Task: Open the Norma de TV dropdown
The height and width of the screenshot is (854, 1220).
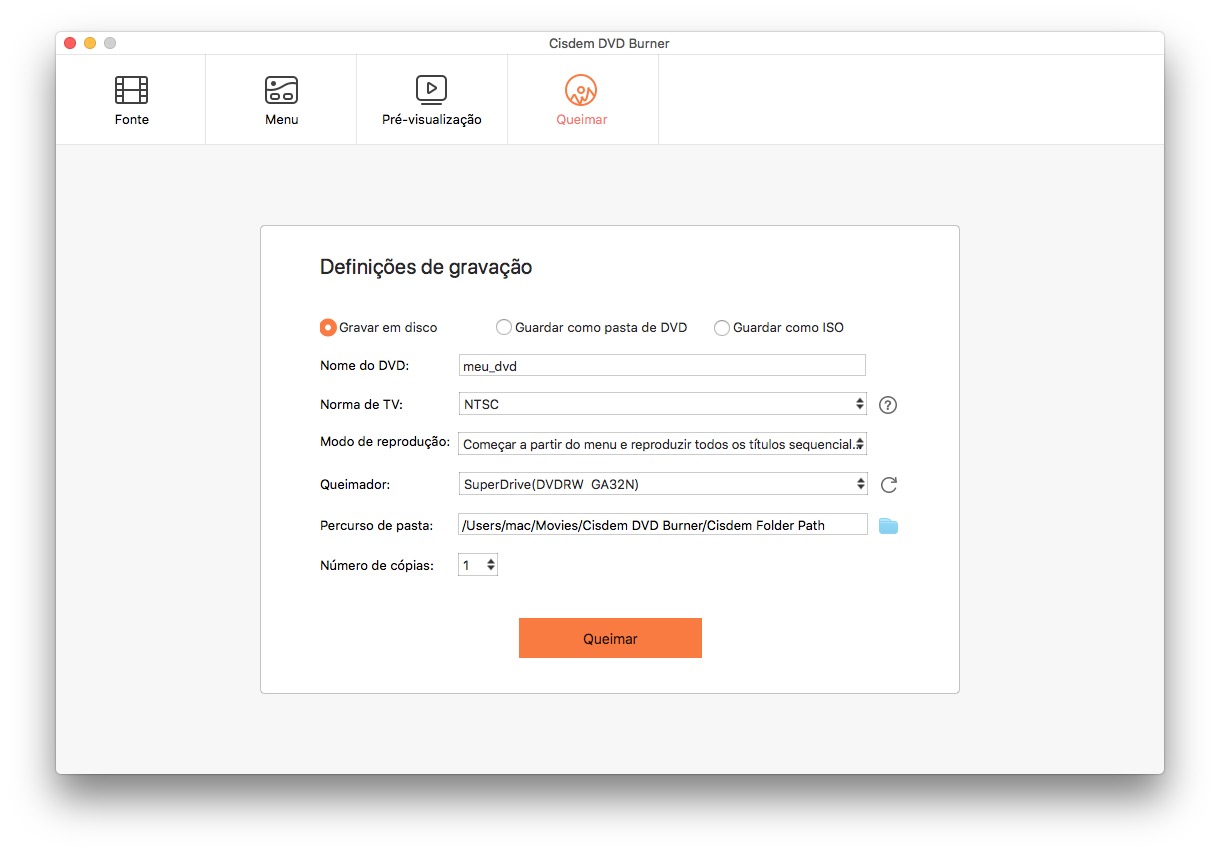Action: coord(662,404)
